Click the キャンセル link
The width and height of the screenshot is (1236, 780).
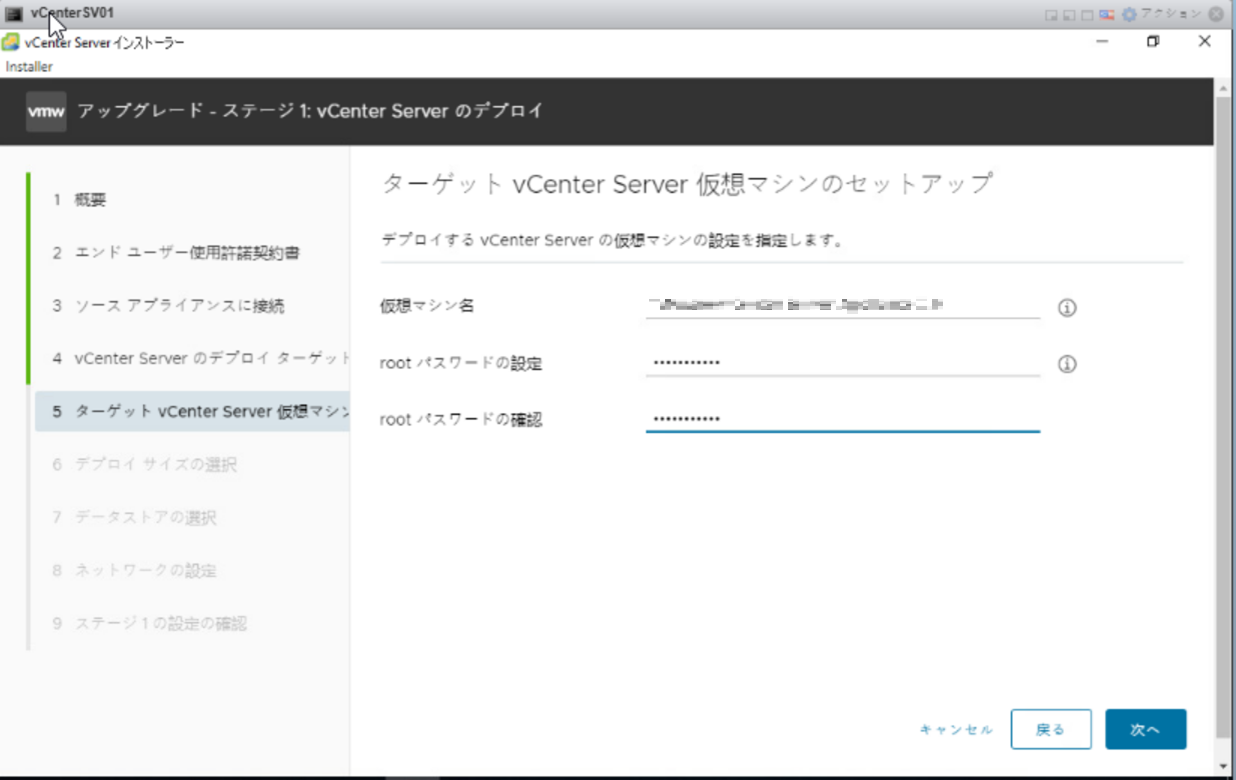point(956,730)
